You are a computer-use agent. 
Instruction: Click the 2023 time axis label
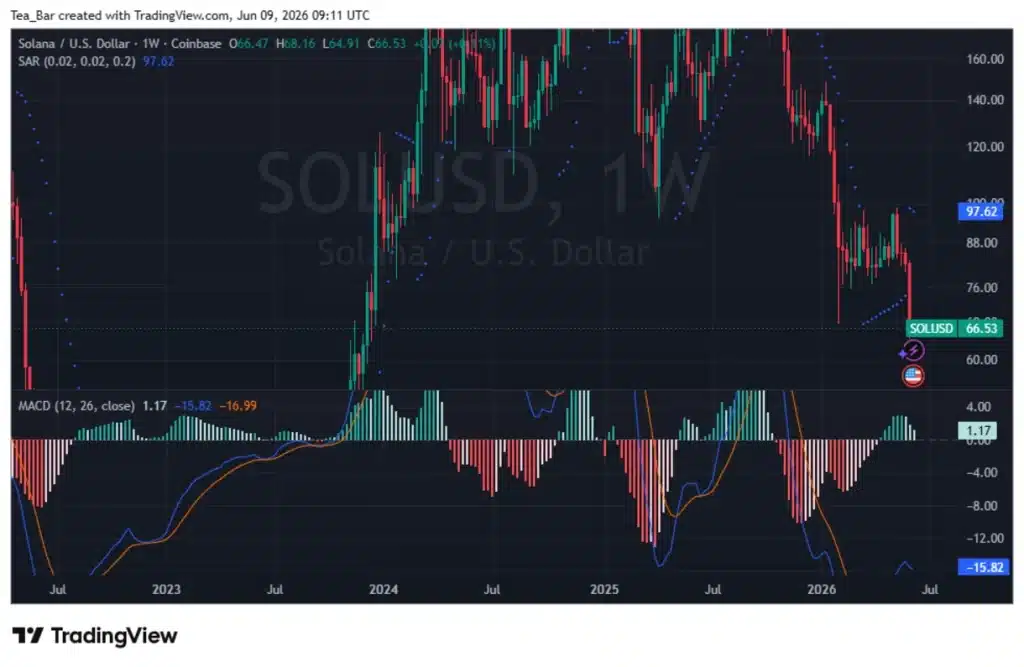click(x=166, y=589)
